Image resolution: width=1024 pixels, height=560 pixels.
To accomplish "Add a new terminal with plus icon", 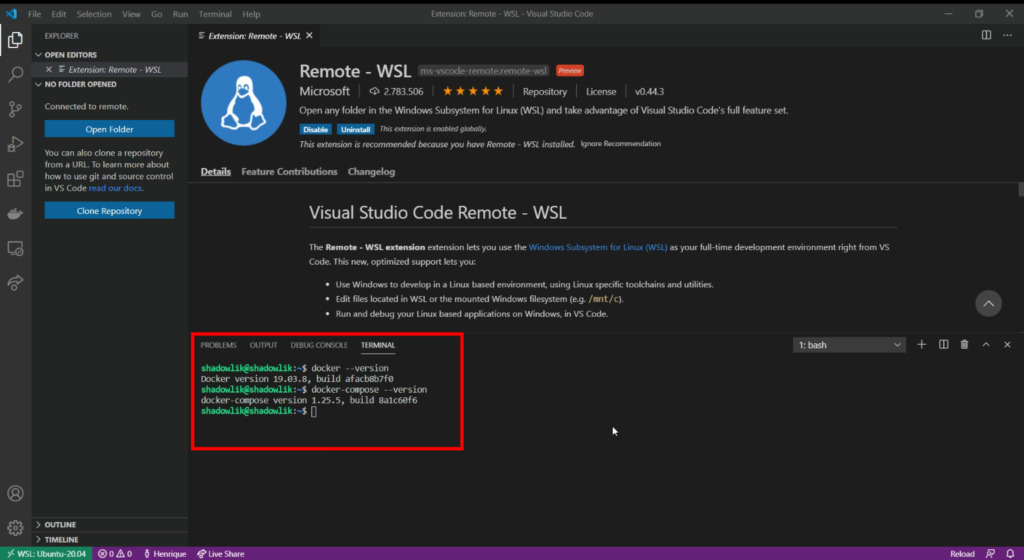I will [921, 345].
